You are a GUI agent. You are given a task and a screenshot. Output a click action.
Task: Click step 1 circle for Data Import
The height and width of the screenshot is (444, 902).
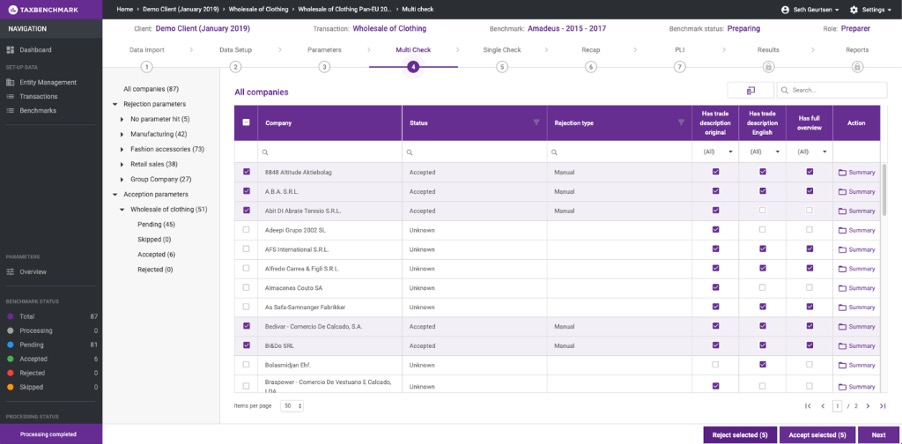pyautogui.click(x=147, y=67)
